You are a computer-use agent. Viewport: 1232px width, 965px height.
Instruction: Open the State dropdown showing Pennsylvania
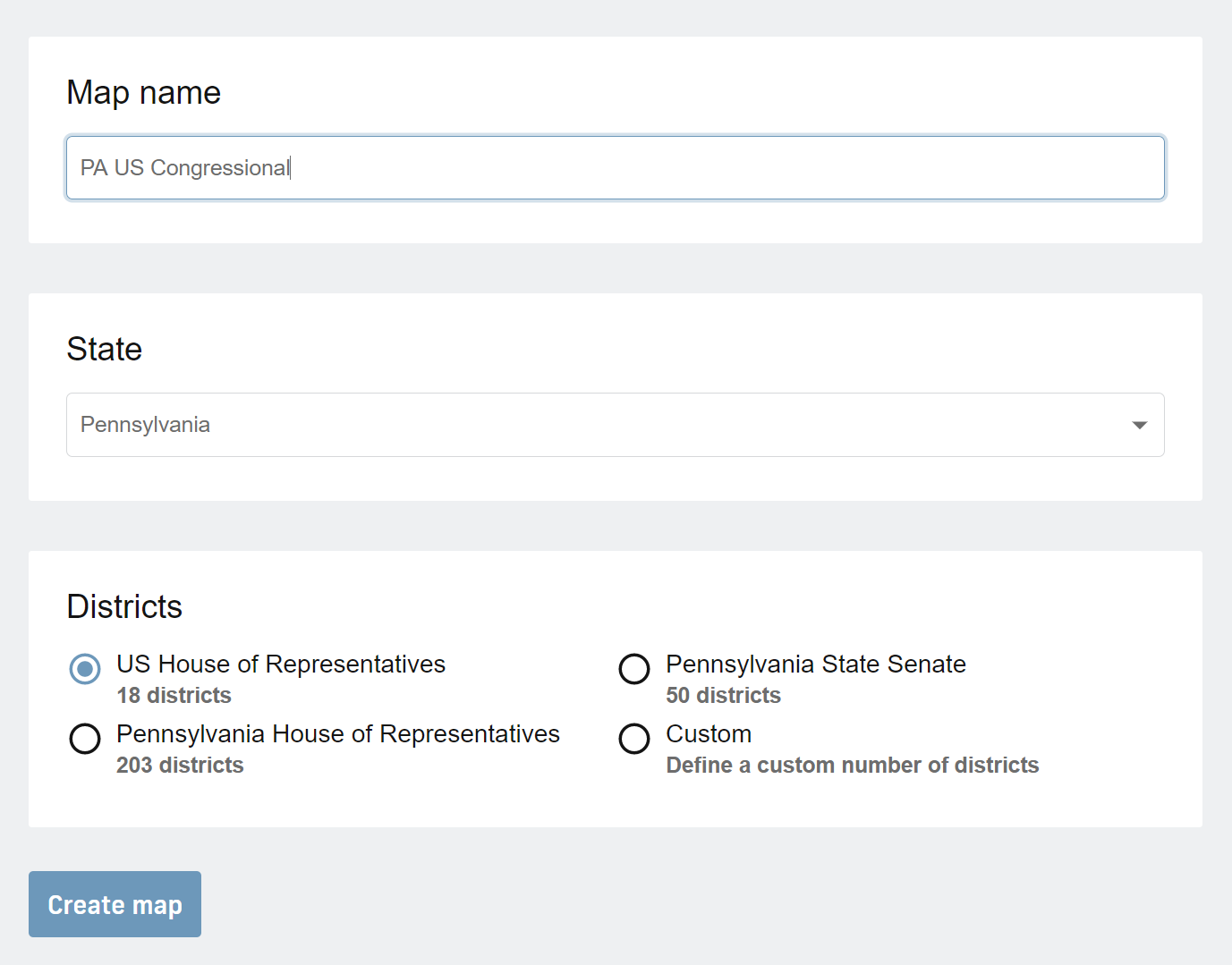[616, 425]
